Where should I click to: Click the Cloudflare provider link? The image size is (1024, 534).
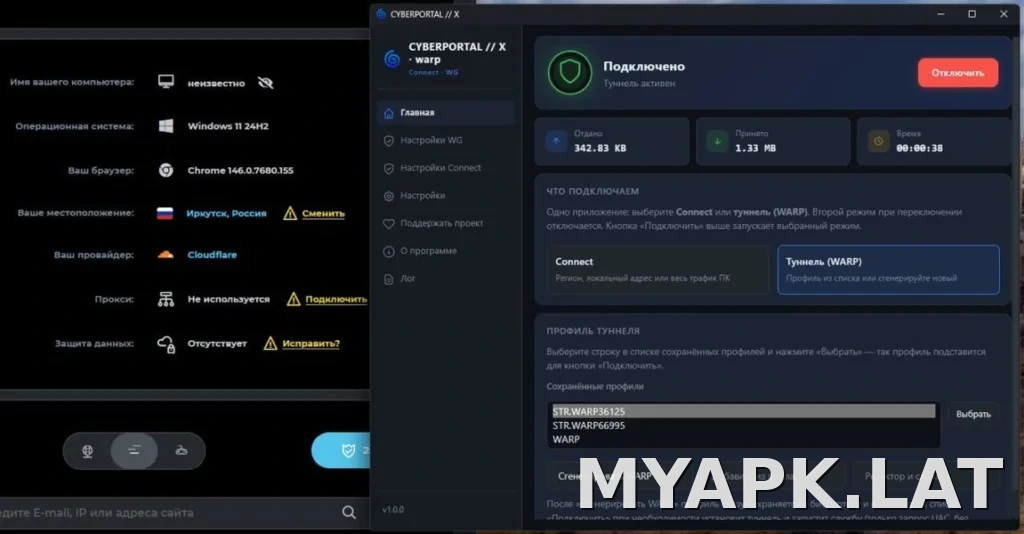[x=212, y=255]
